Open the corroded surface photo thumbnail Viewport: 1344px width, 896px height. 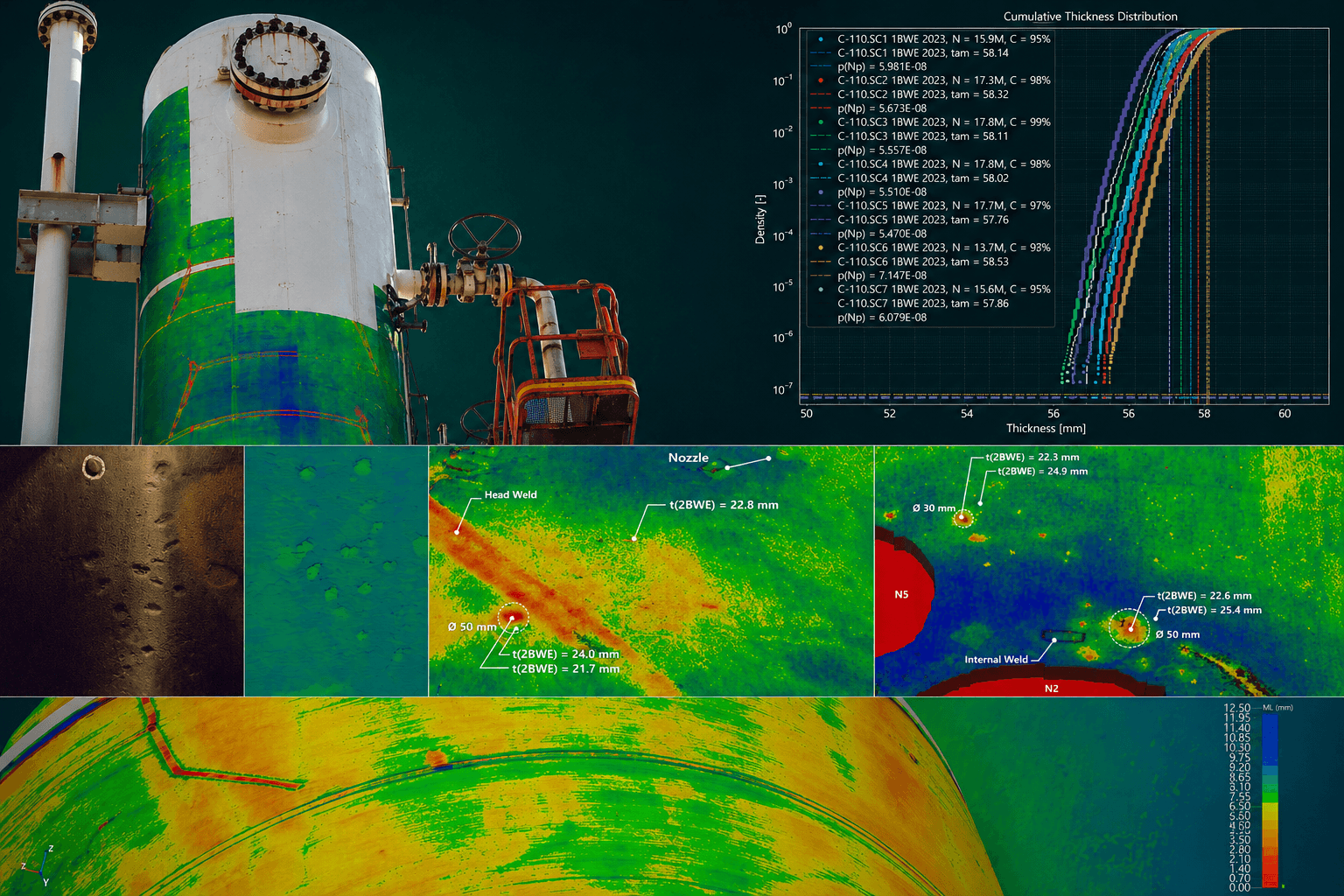[x=122, y=571]
